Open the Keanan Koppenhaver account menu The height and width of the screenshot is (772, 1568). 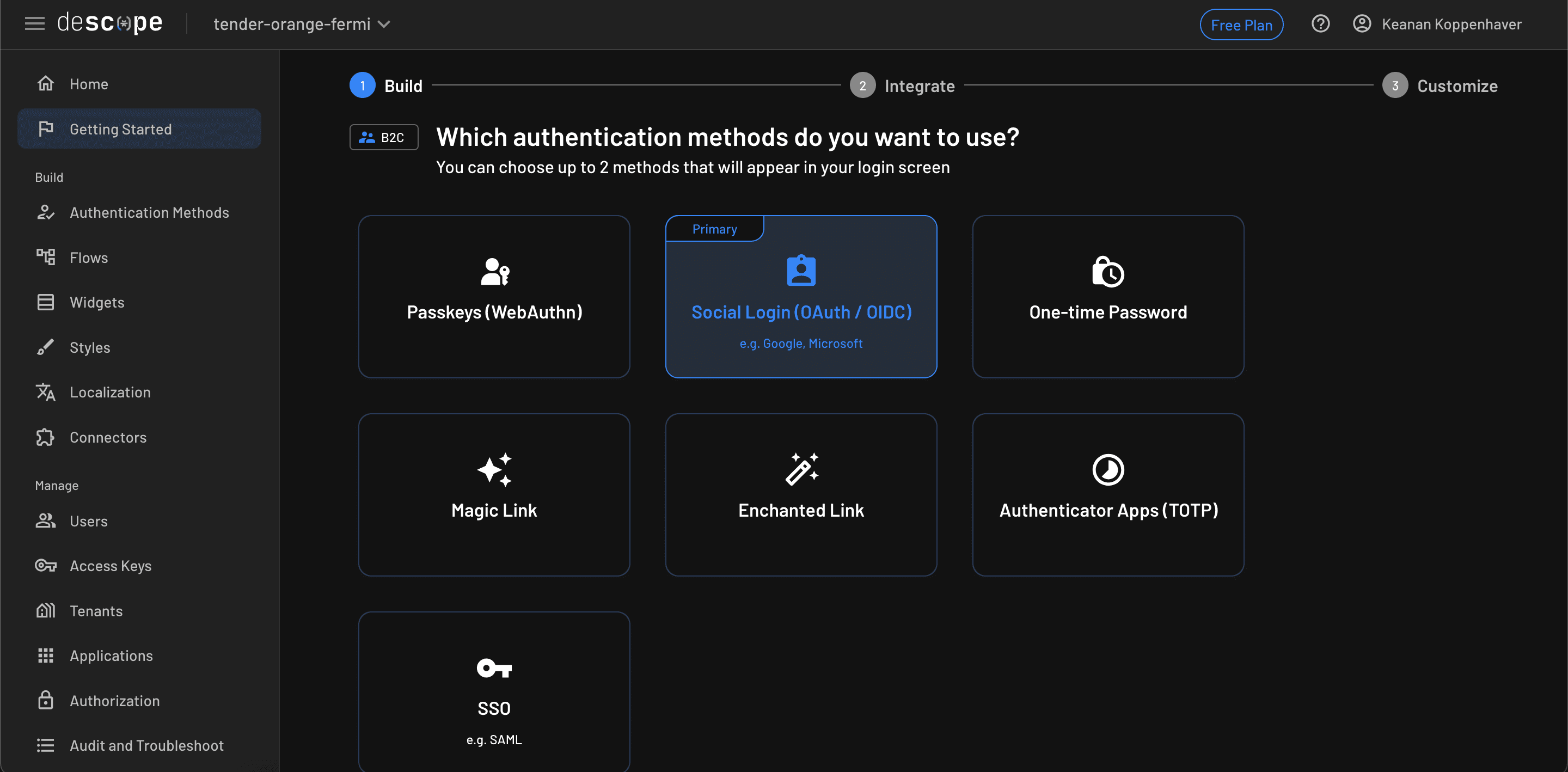point(1450,24)
